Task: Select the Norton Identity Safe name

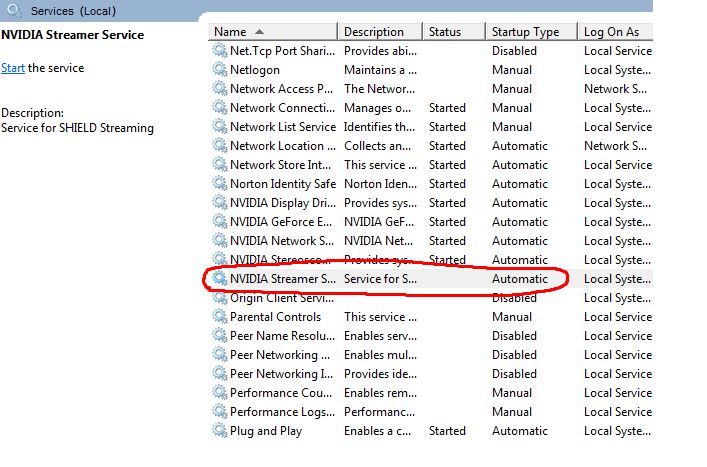Action: 283,184
